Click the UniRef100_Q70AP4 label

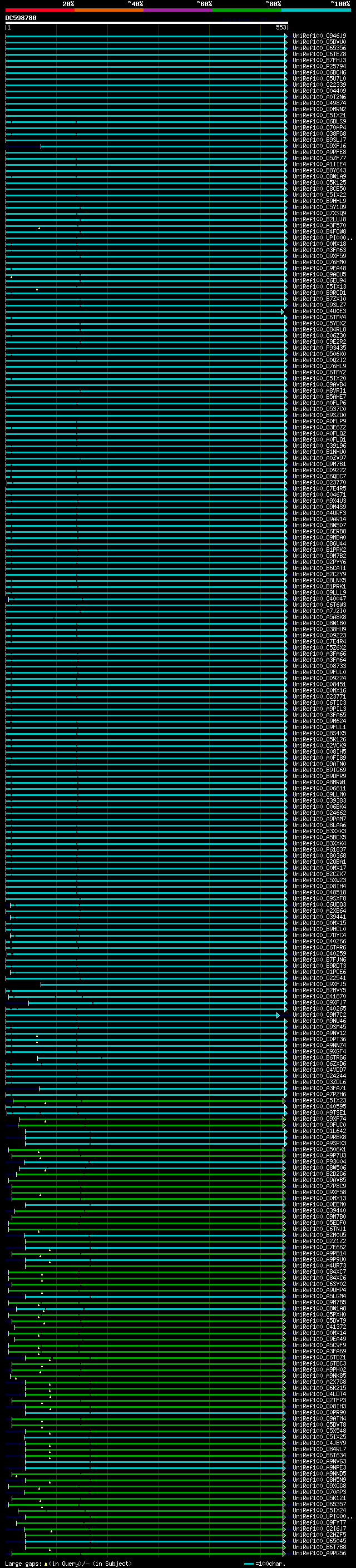click(319, 128)
